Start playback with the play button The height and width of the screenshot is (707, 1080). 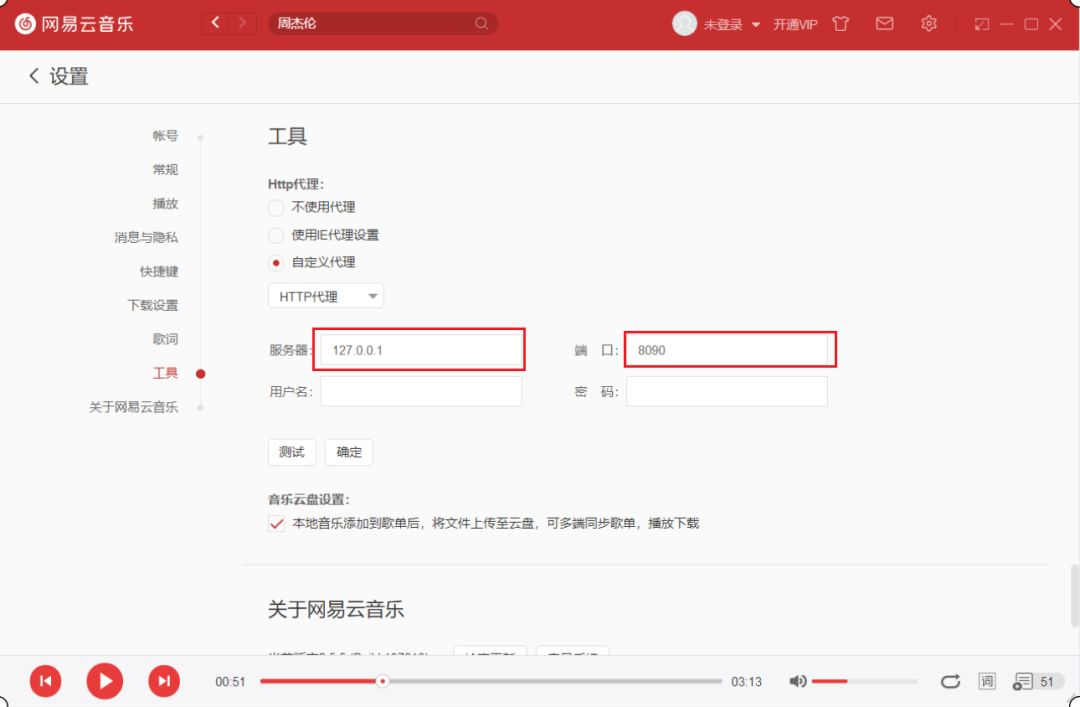click(x=105, y=681)
